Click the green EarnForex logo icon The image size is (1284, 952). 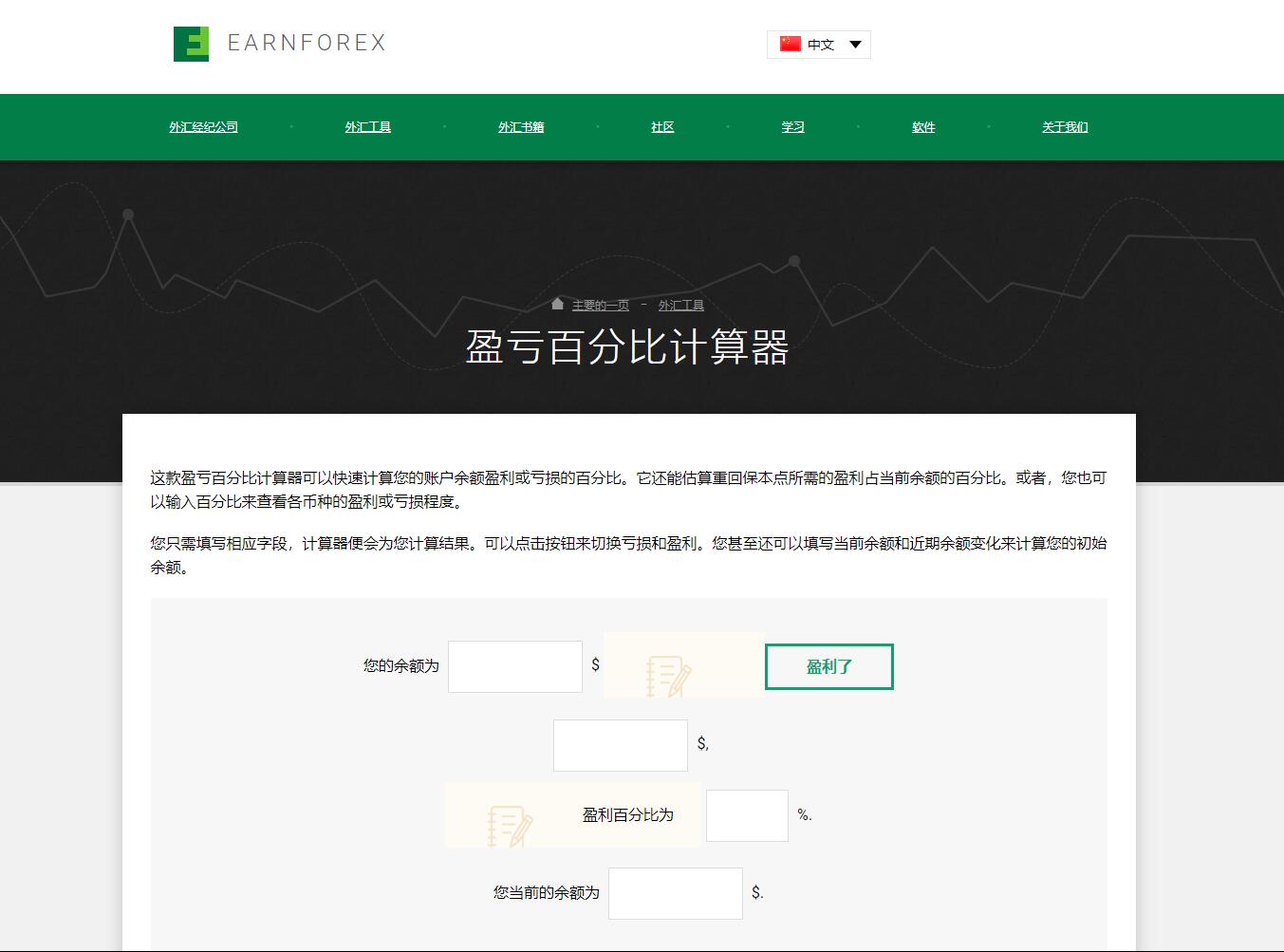tap(191, 44)
